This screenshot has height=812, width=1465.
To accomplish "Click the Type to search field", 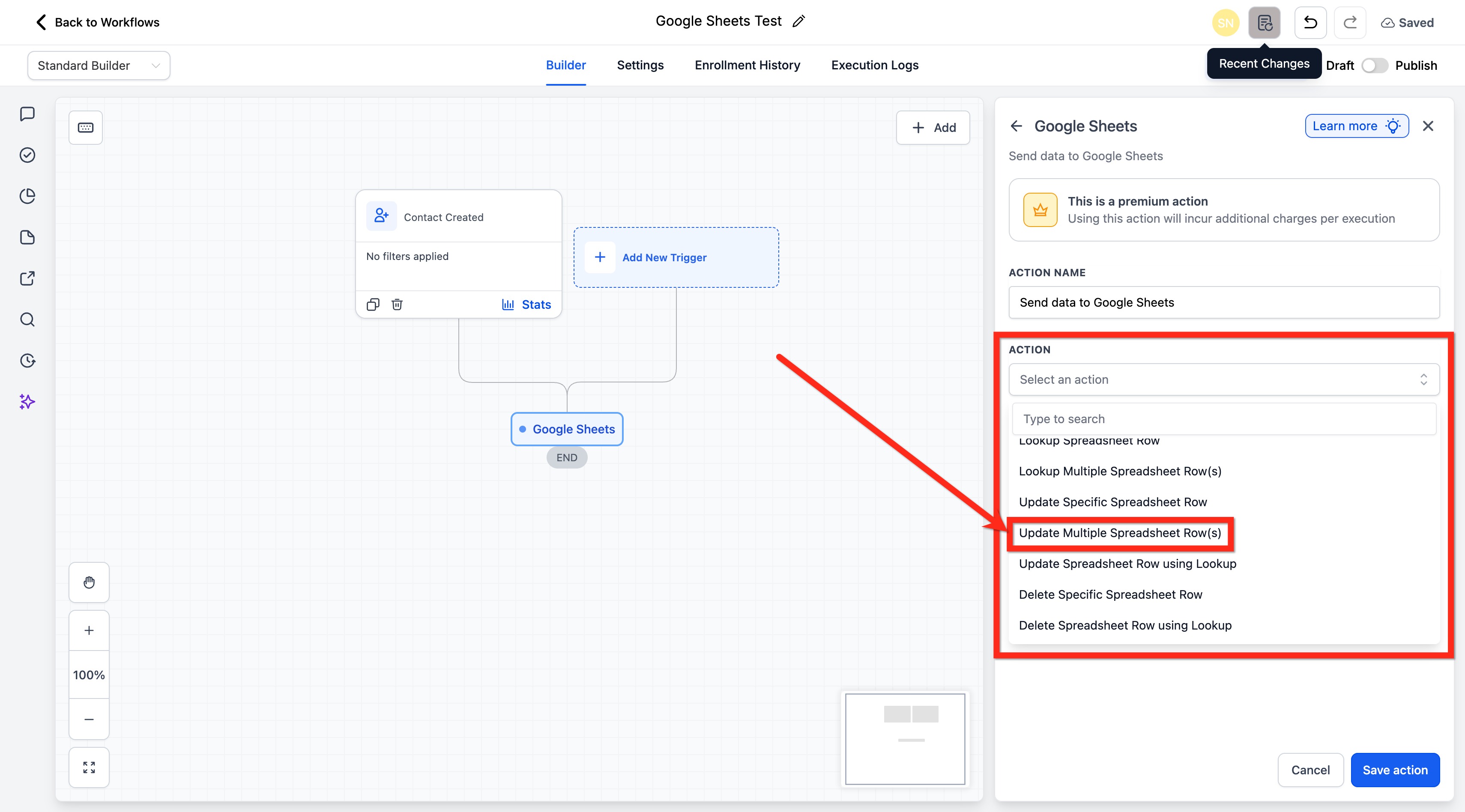I will point(1223,418).
